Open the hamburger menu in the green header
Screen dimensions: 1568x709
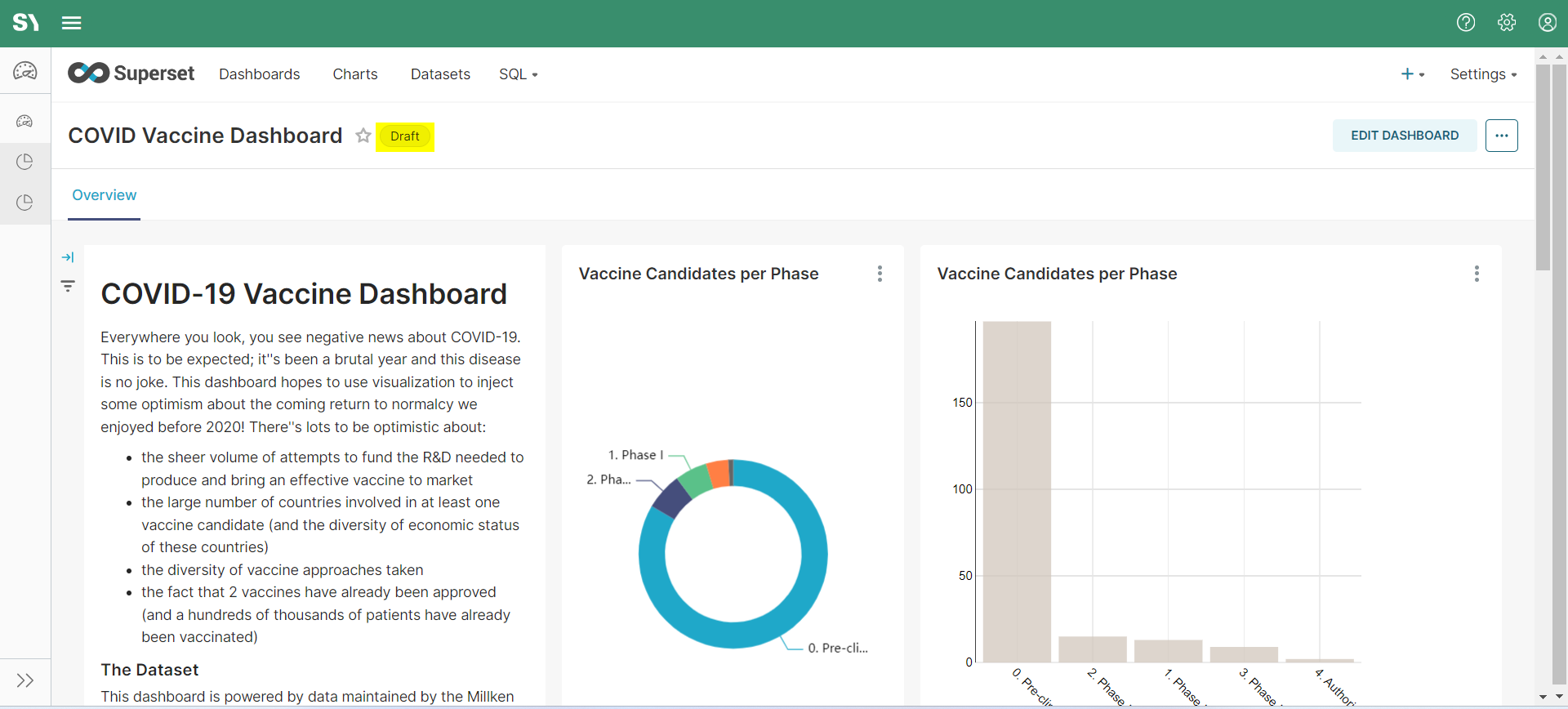tap(72, 23)
